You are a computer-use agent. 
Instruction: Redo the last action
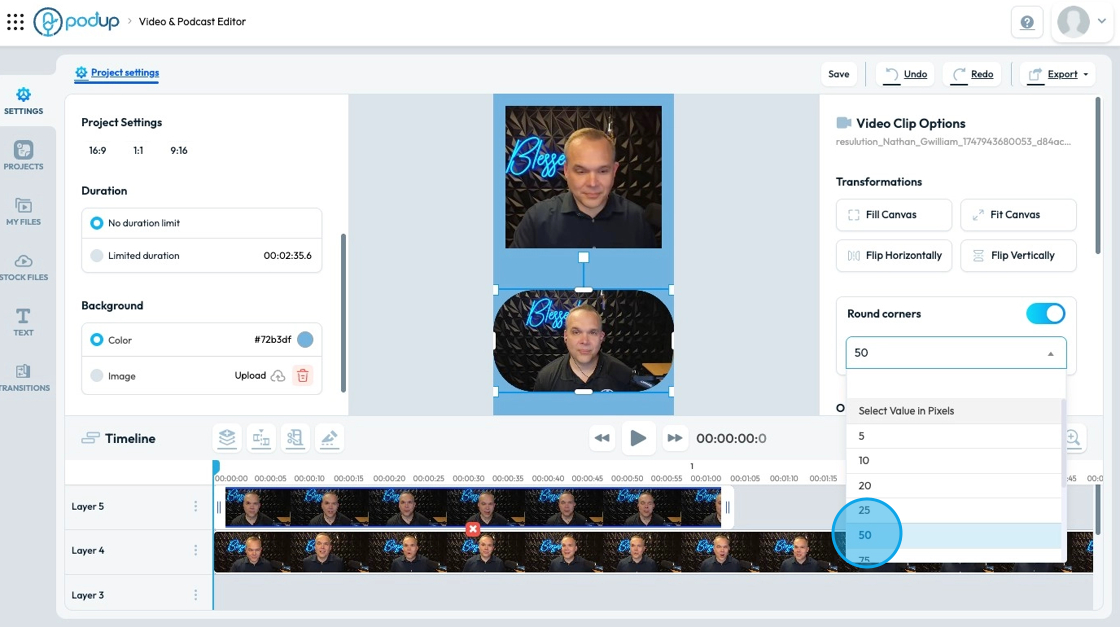(972, 74)
